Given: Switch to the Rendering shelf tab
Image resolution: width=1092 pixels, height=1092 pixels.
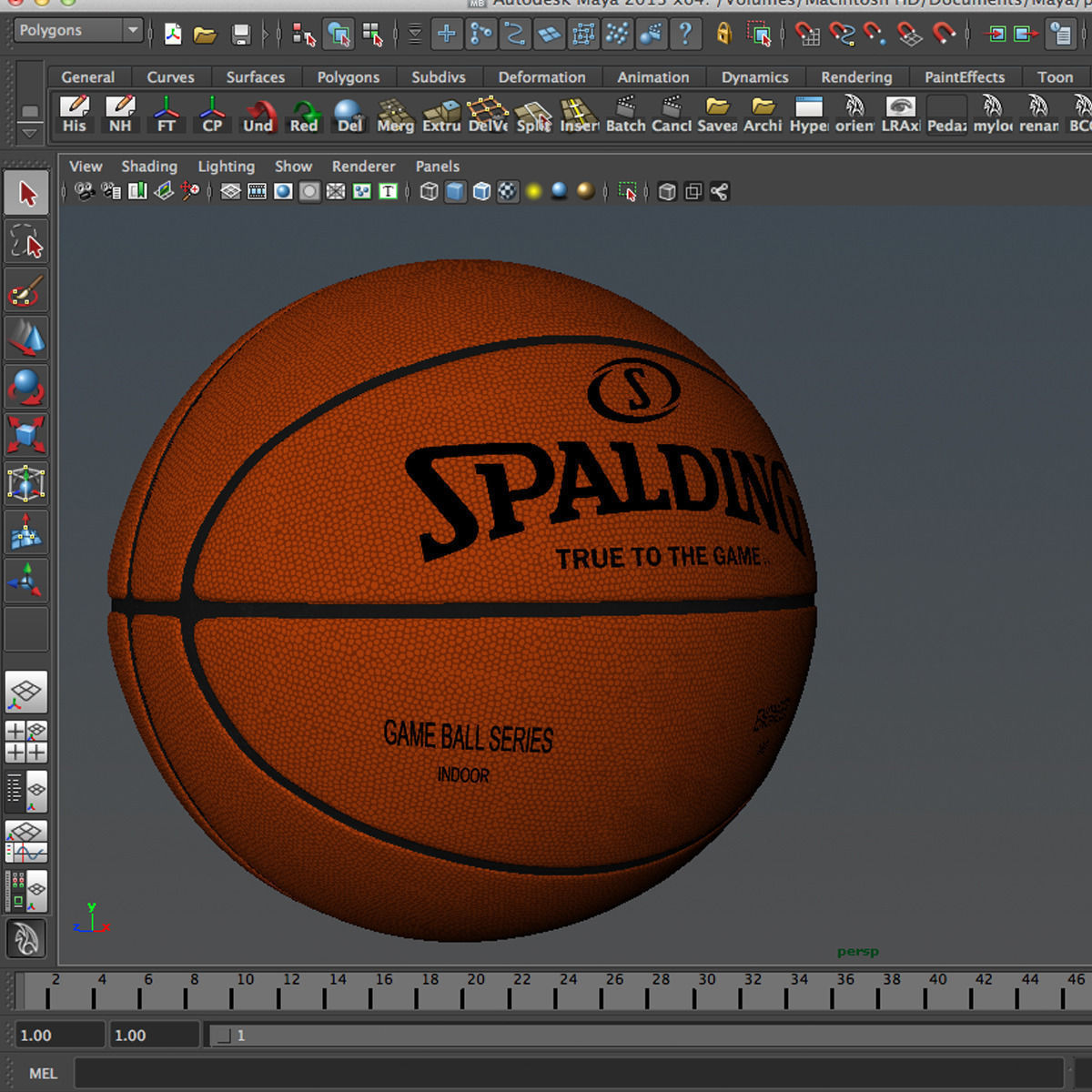Looking at the screenshot, I should 856,77.
